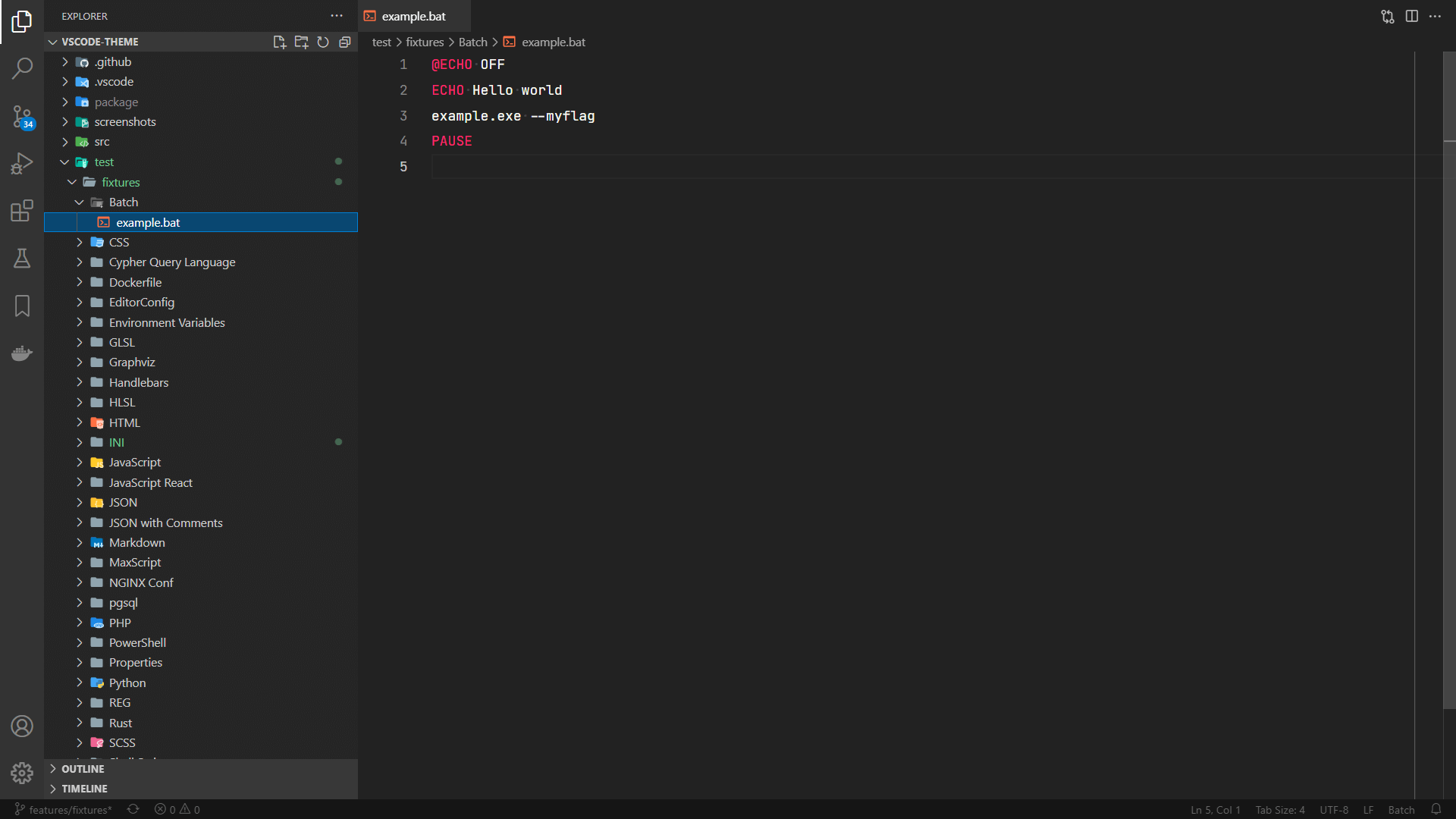
Task: Open Source Control view with 34 badge
Action: (22, 117)
